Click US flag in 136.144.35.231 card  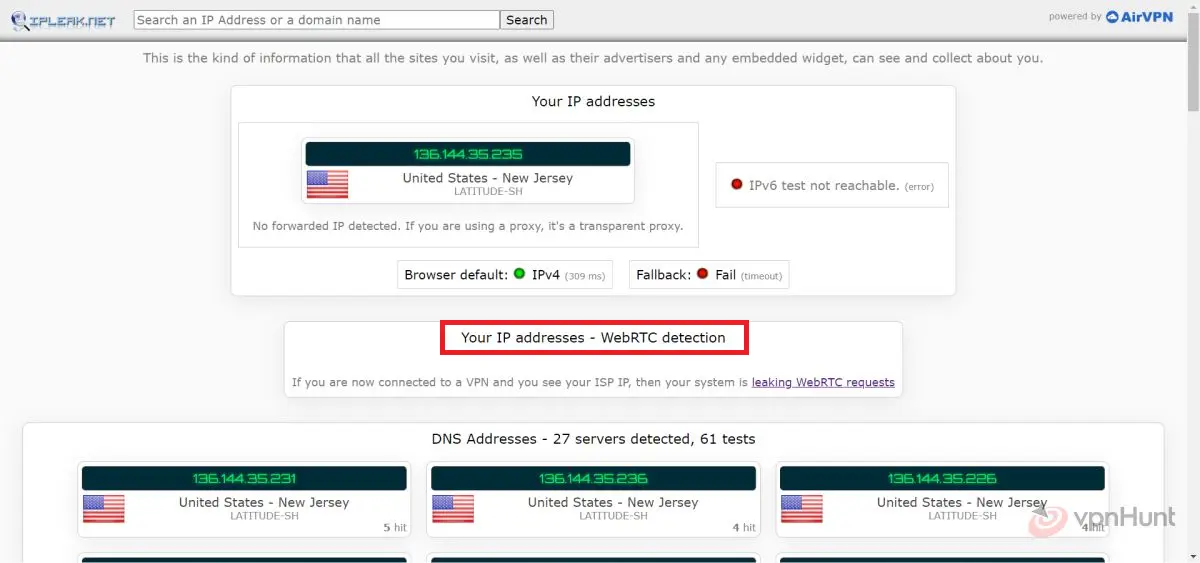tap(103, 508)
